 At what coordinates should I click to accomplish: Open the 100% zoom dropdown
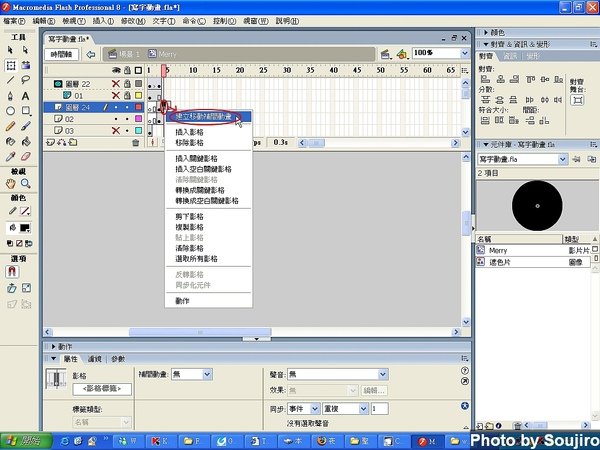pos(465,53)
